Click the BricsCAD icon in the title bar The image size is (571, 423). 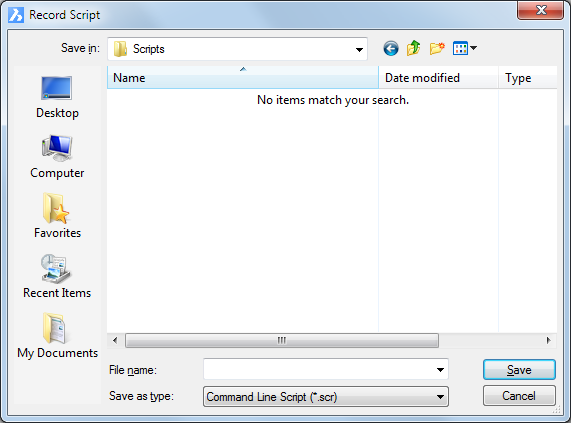(x=16, y=15)
